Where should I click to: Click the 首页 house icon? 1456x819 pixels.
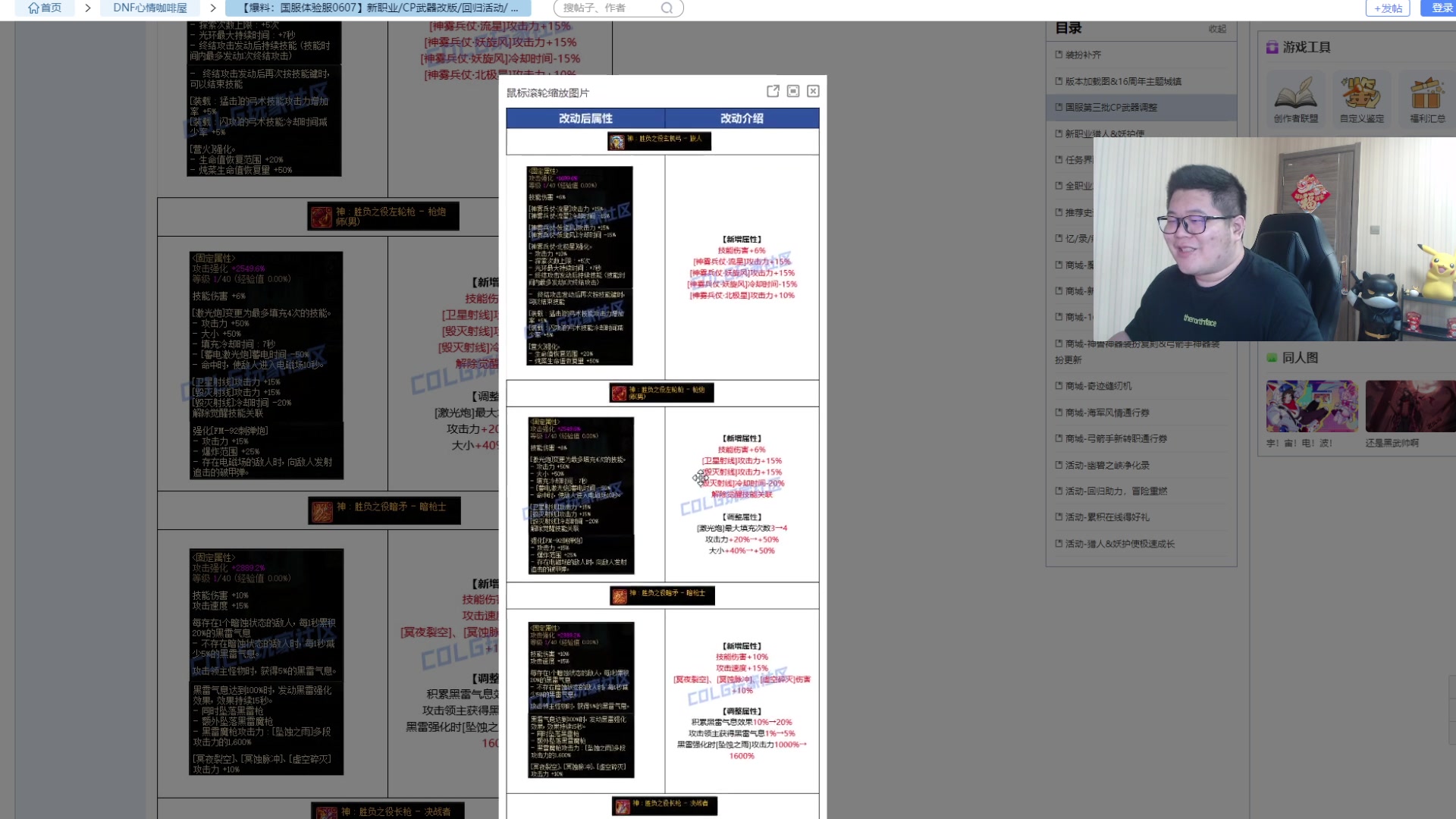33,8
